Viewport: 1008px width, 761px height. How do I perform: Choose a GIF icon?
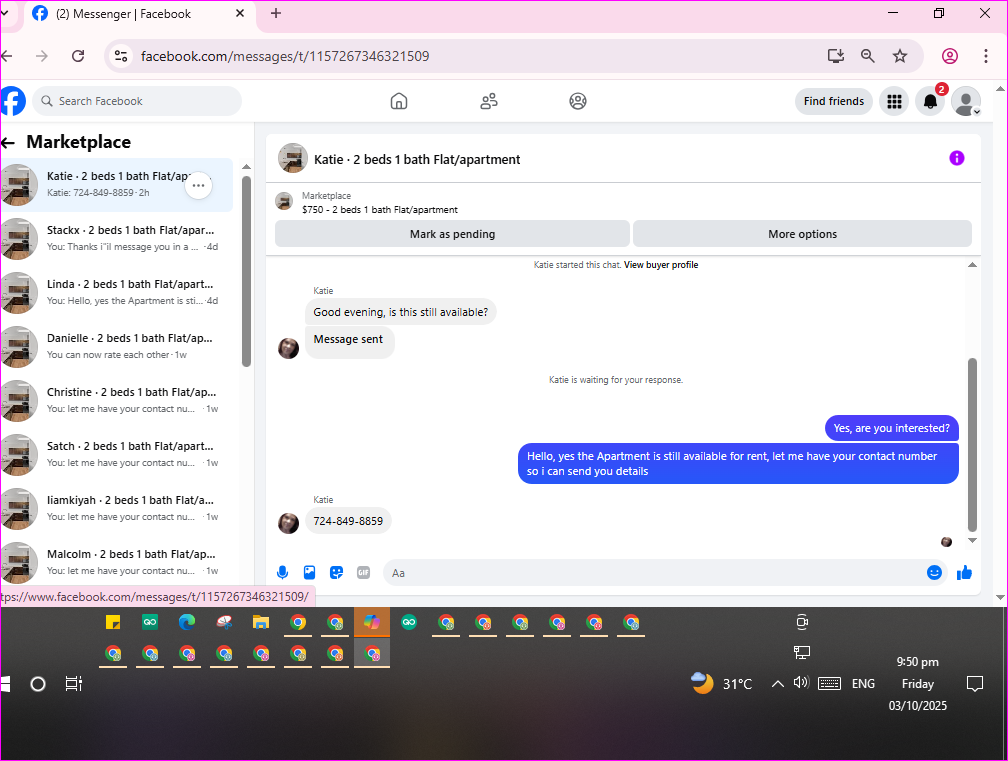(x=363, y=573)
